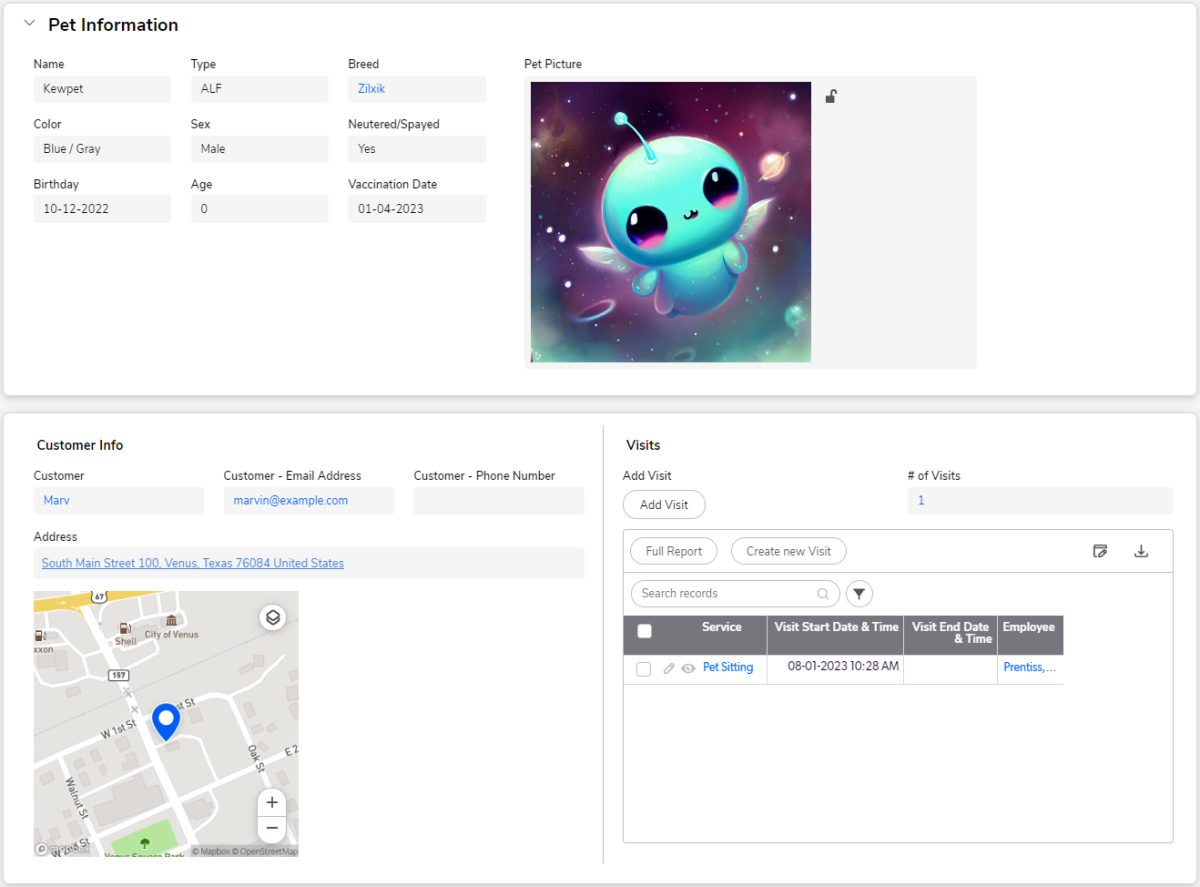The image size is (1200, 887).
Task: Click the unlock icon beside Pet Picture
Action: pyautogui.click(x=831, y=97)
